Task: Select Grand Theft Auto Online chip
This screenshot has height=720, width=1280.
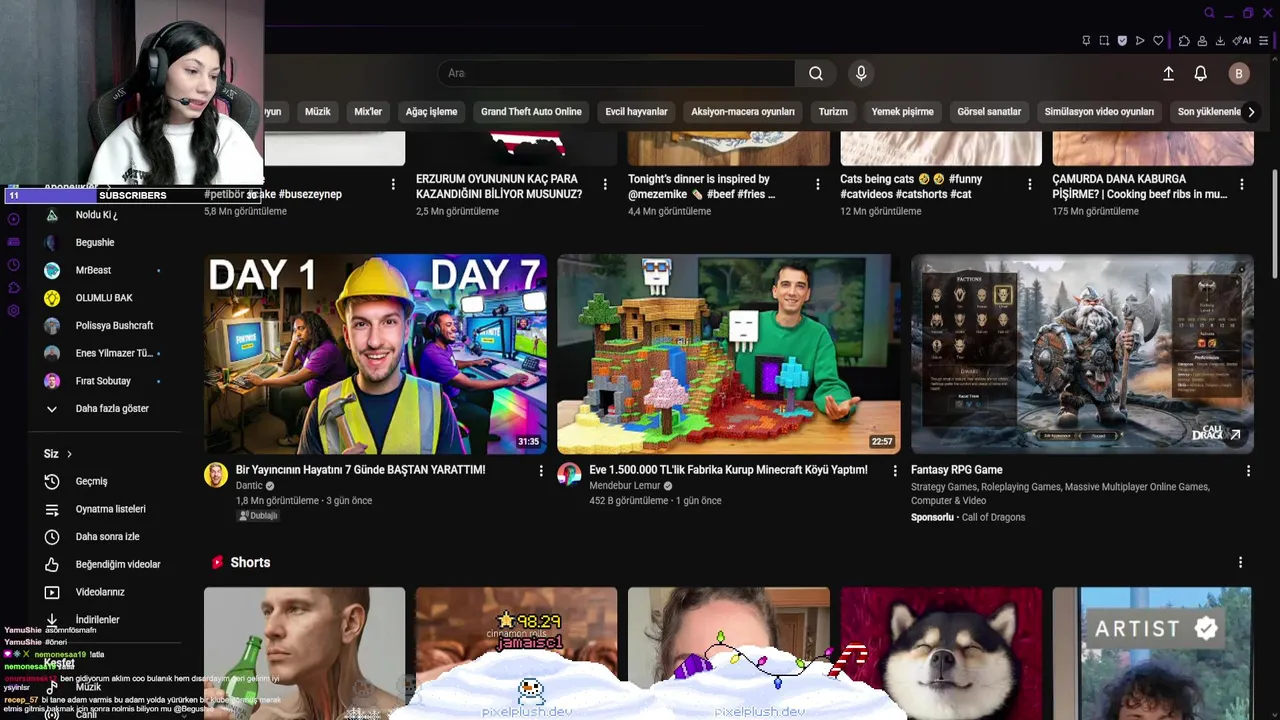Action: coord(531,112)
